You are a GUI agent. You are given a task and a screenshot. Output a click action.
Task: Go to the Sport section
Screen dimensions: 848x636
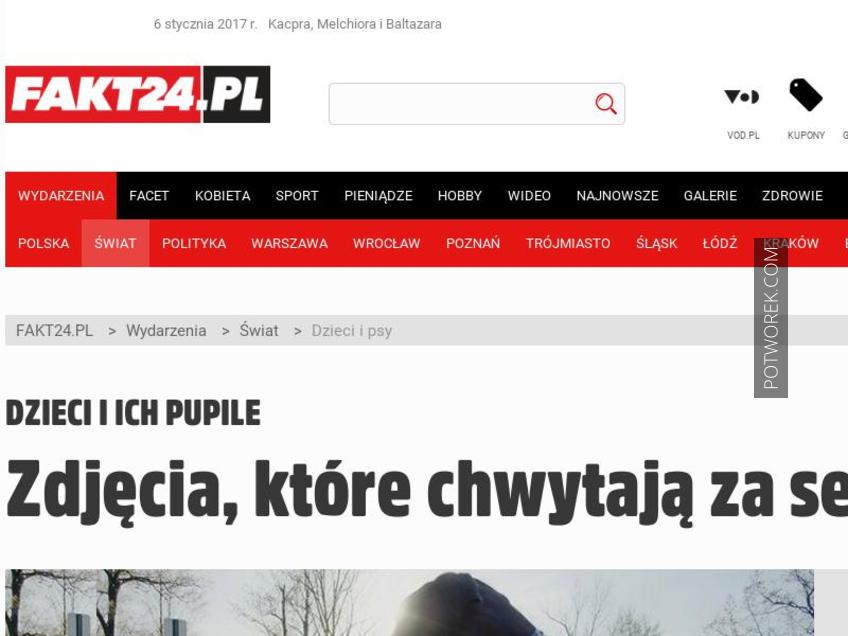[297, 196]
